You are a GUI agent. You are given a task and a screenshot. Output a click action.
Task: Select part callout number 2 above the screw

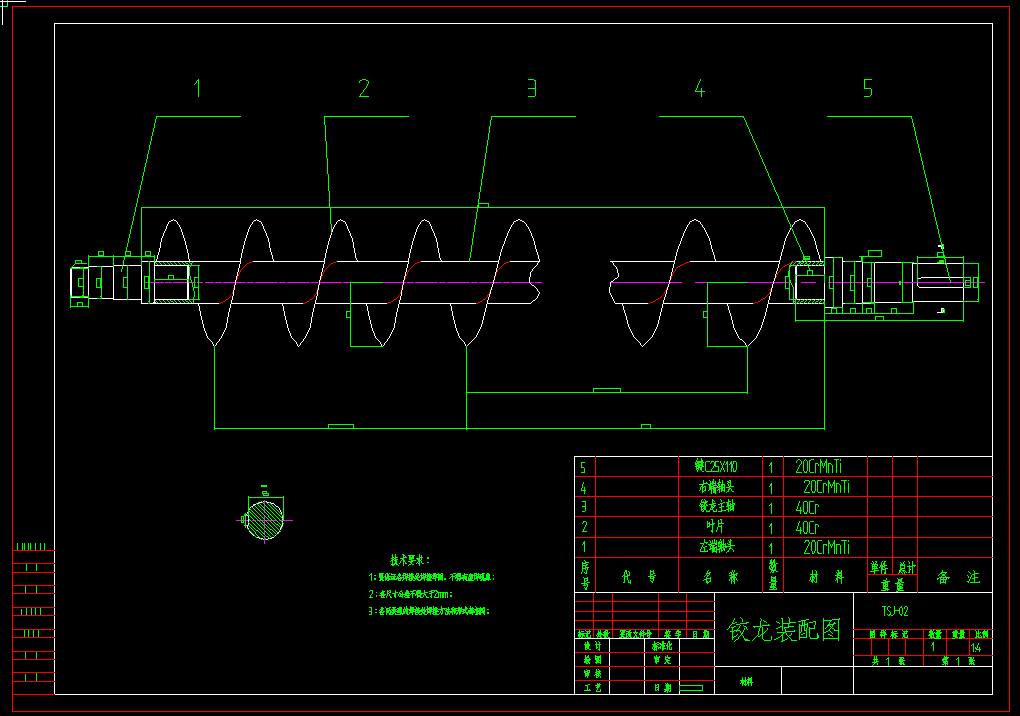(x=364, y=88)
